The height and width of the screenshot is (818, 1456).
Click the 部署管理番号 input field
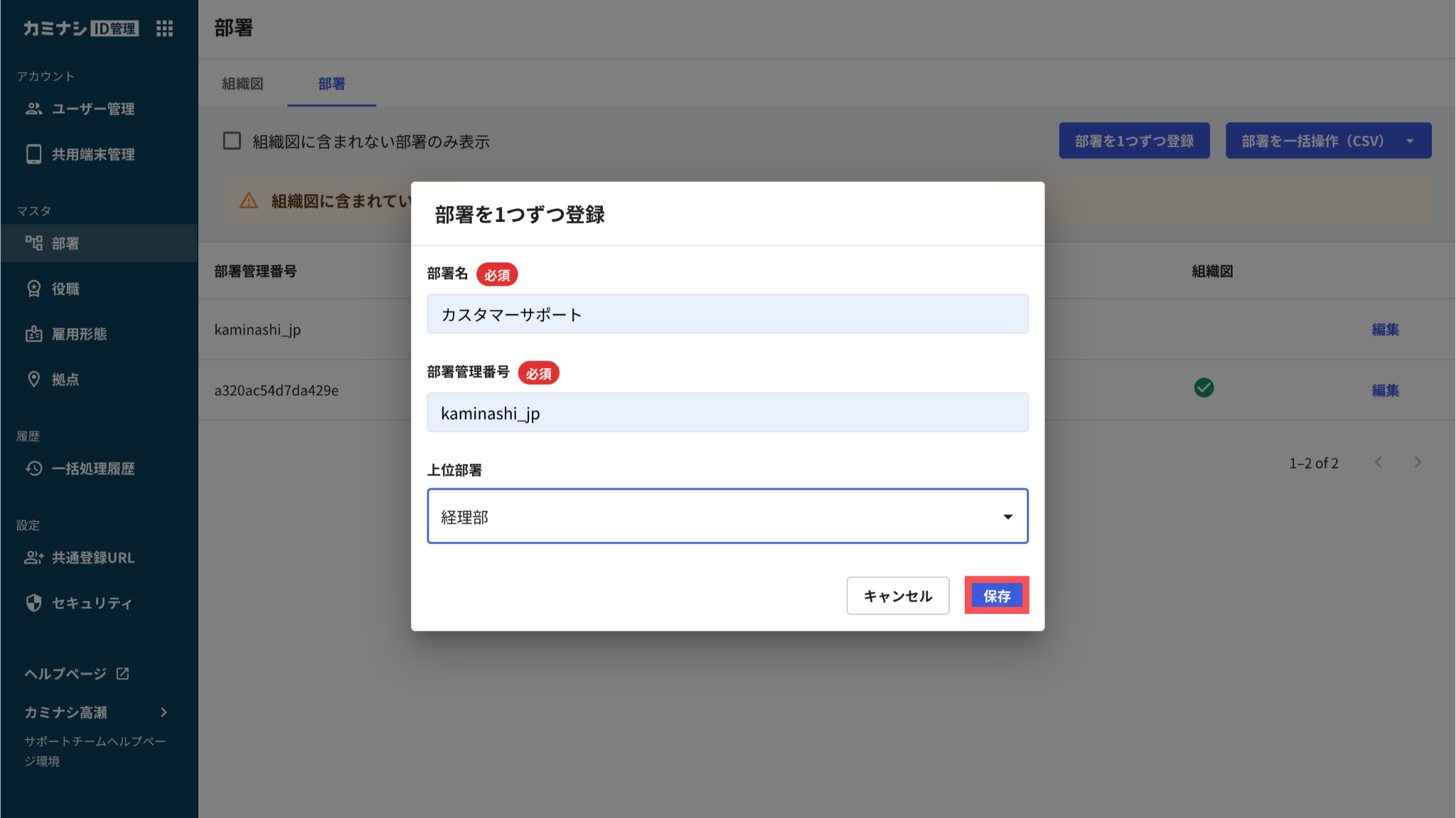point(727,413)
